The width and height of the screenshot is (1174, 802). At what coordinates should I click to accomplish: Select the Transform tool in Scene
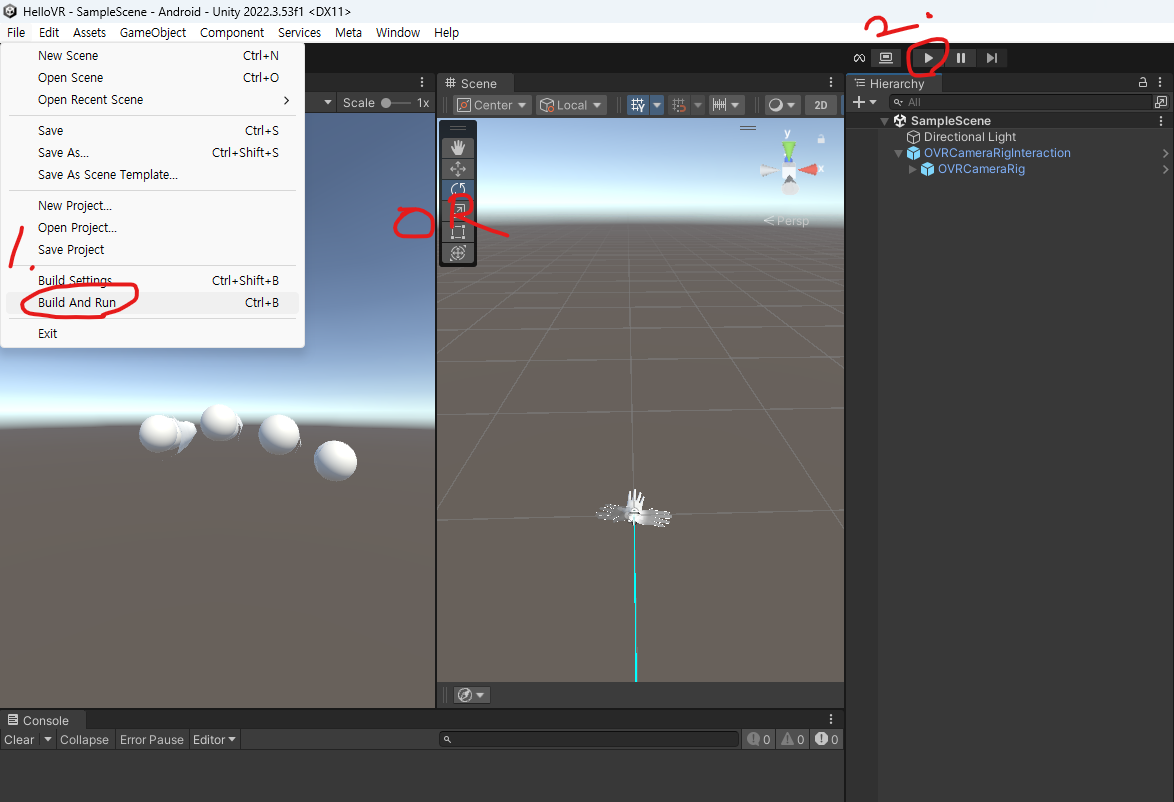(x=458, y=253)
